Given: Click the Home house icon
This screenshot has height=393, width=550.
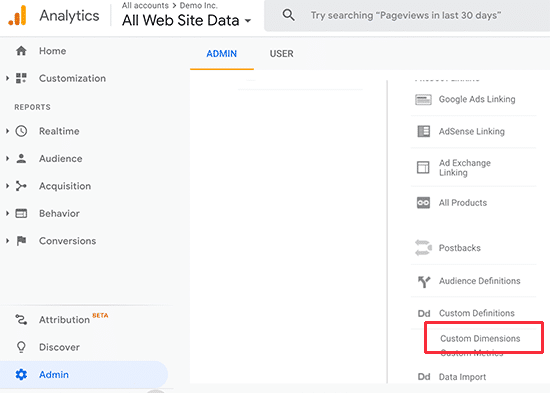Looking at the screenshot, I should [21, 51].
